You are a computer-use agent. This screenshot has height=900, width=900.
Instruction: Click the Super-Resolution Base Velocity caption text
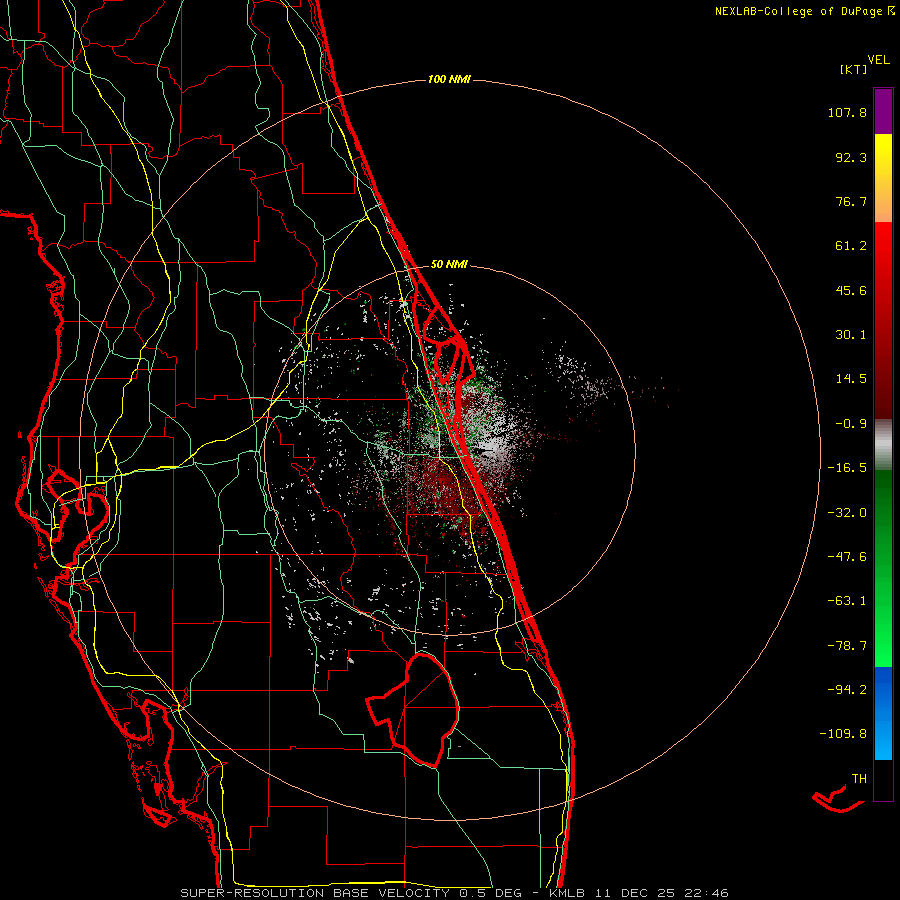pos(454,893)
